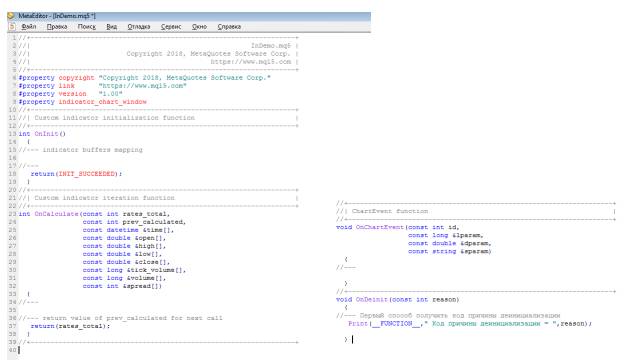Click the MetaEditor application icon in title bar
This screenshot has width=640, height=360.
11,16
